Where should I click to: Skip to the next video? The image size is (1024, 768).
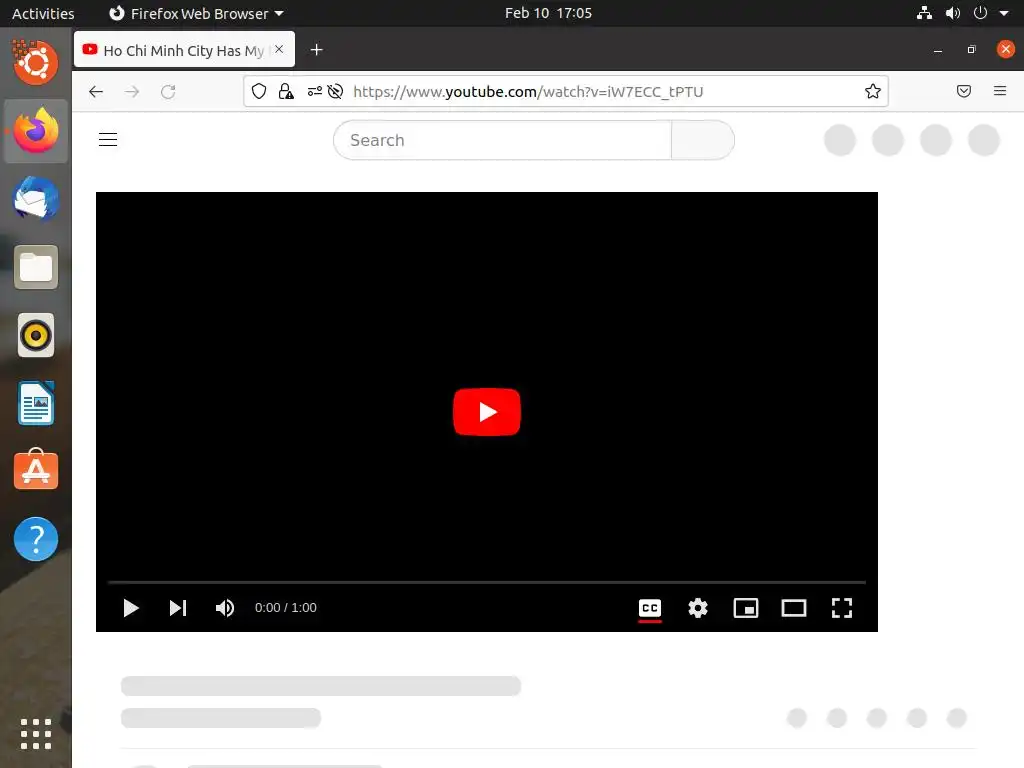tap(178, 608)
